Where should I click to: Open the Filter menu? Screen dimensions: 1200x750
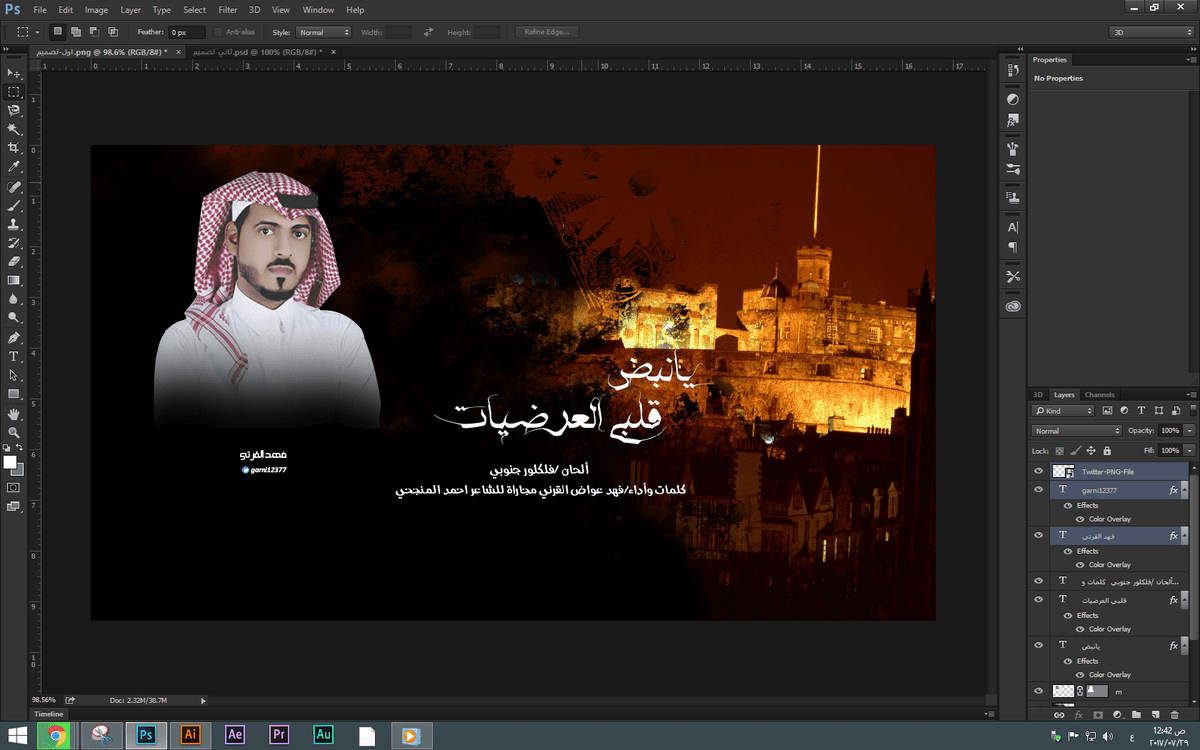(228, 9)
